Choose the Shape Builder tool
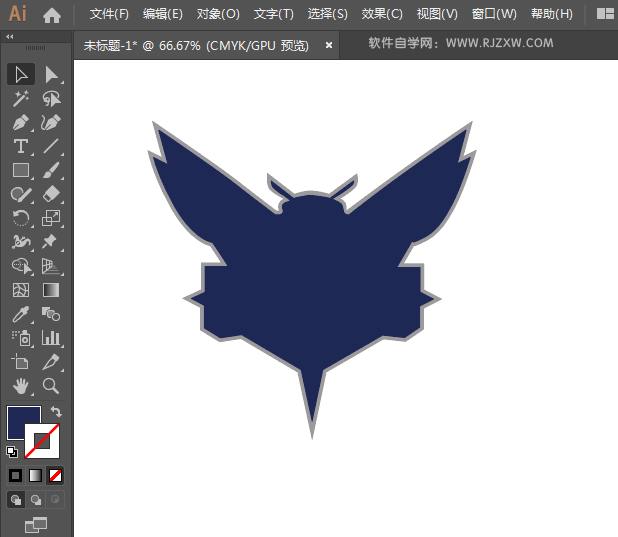This screenshot has height=537, width=618. [x=21, y=266]
